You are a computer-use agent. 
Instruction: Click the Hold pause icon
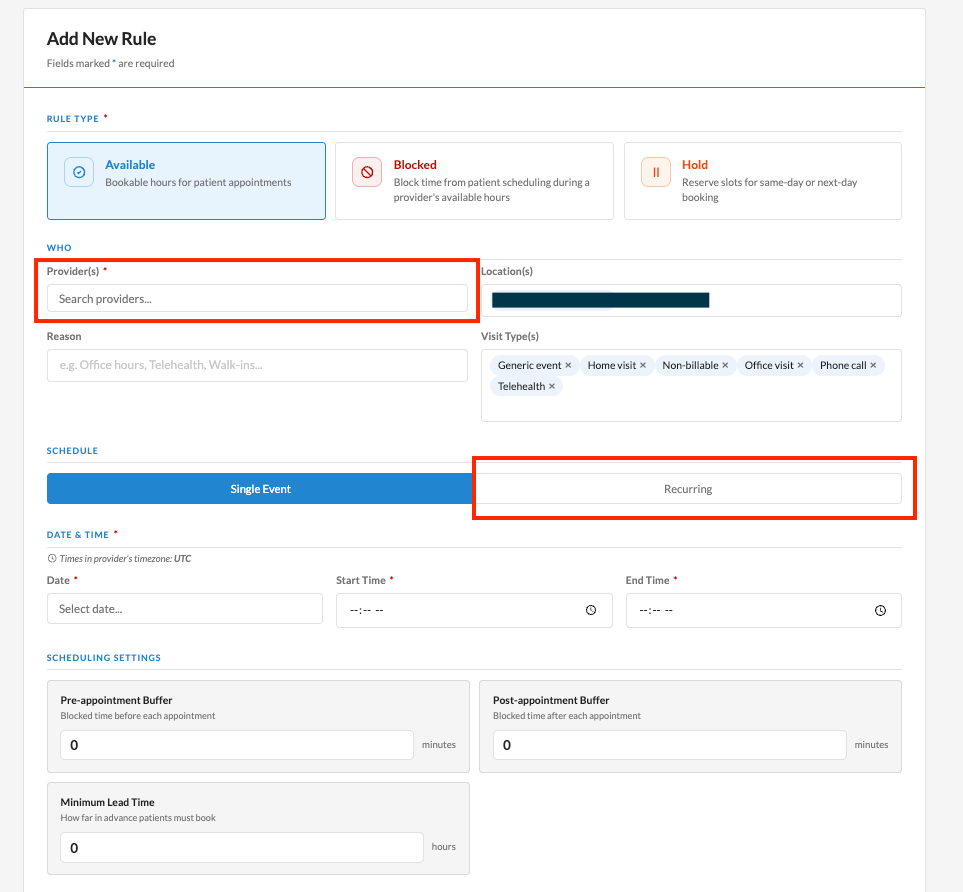pyautogui.click(x=656, y=173)
